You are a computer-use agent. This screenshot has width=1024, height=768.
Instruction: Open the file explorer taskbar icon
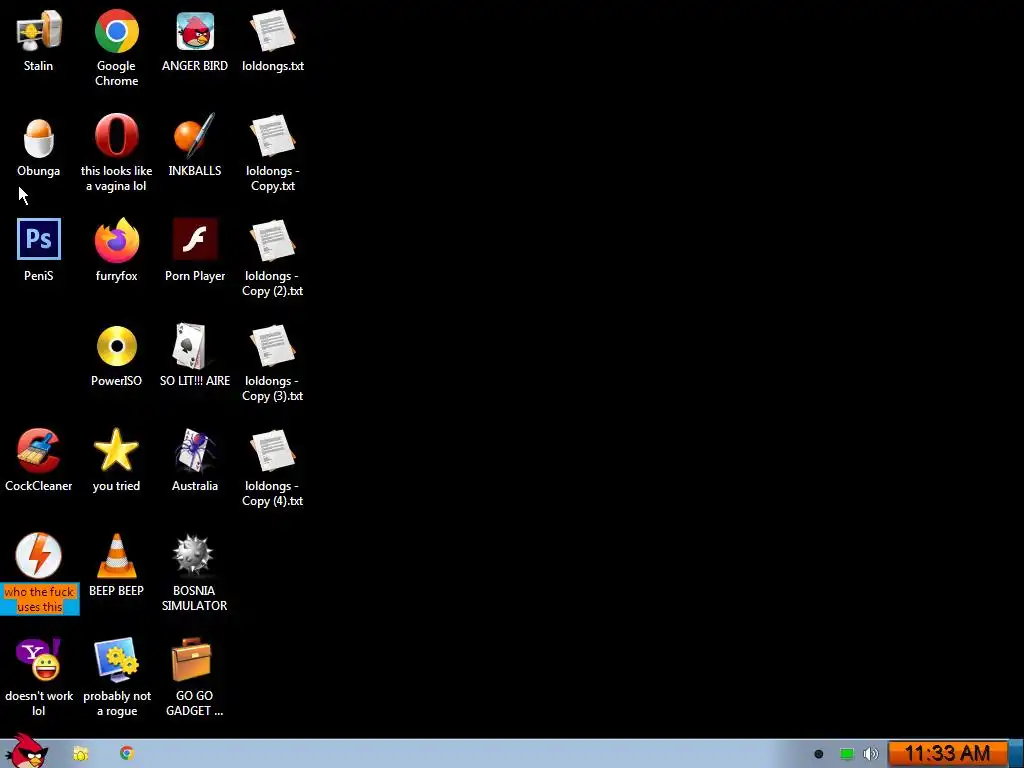click(80, 754)
